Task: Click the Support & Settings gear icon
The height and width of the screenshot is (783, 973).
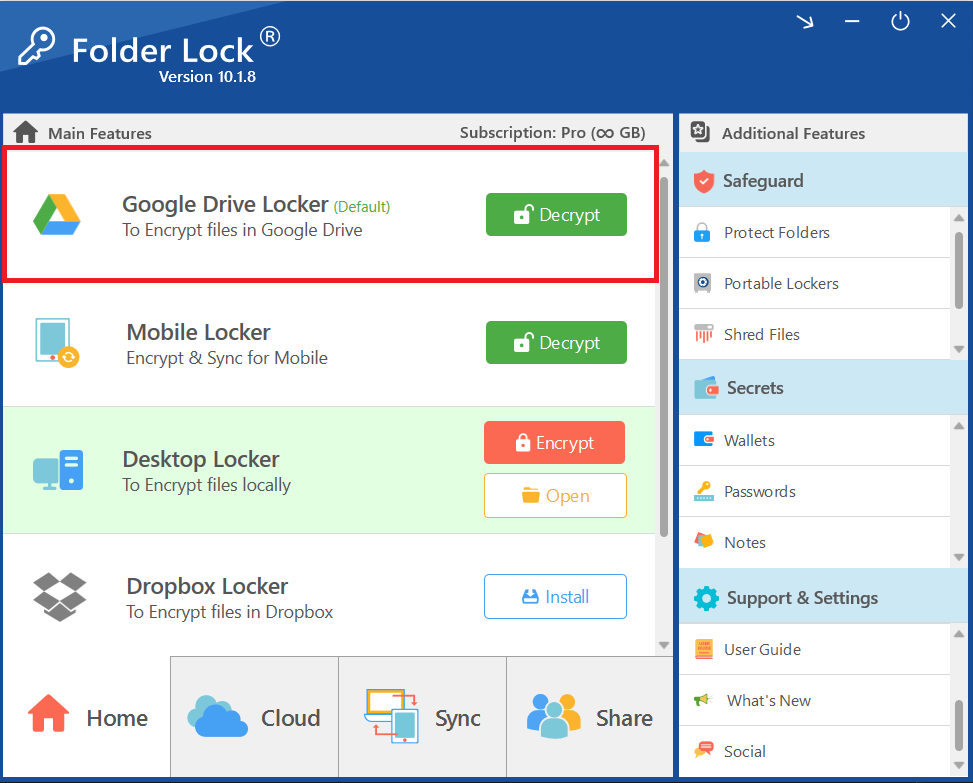Action: point(706,598)
